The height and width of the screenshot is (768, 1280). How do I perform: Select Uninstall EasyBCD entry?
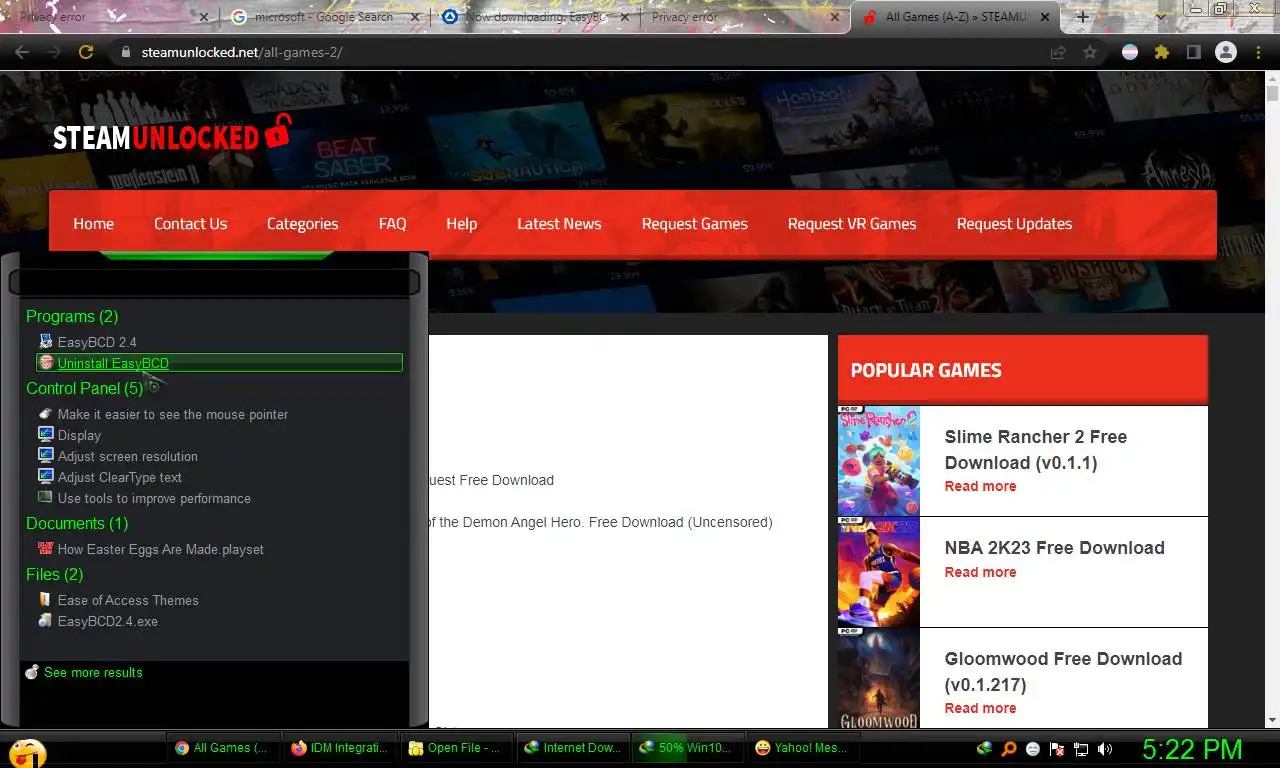tap(219, 363)
